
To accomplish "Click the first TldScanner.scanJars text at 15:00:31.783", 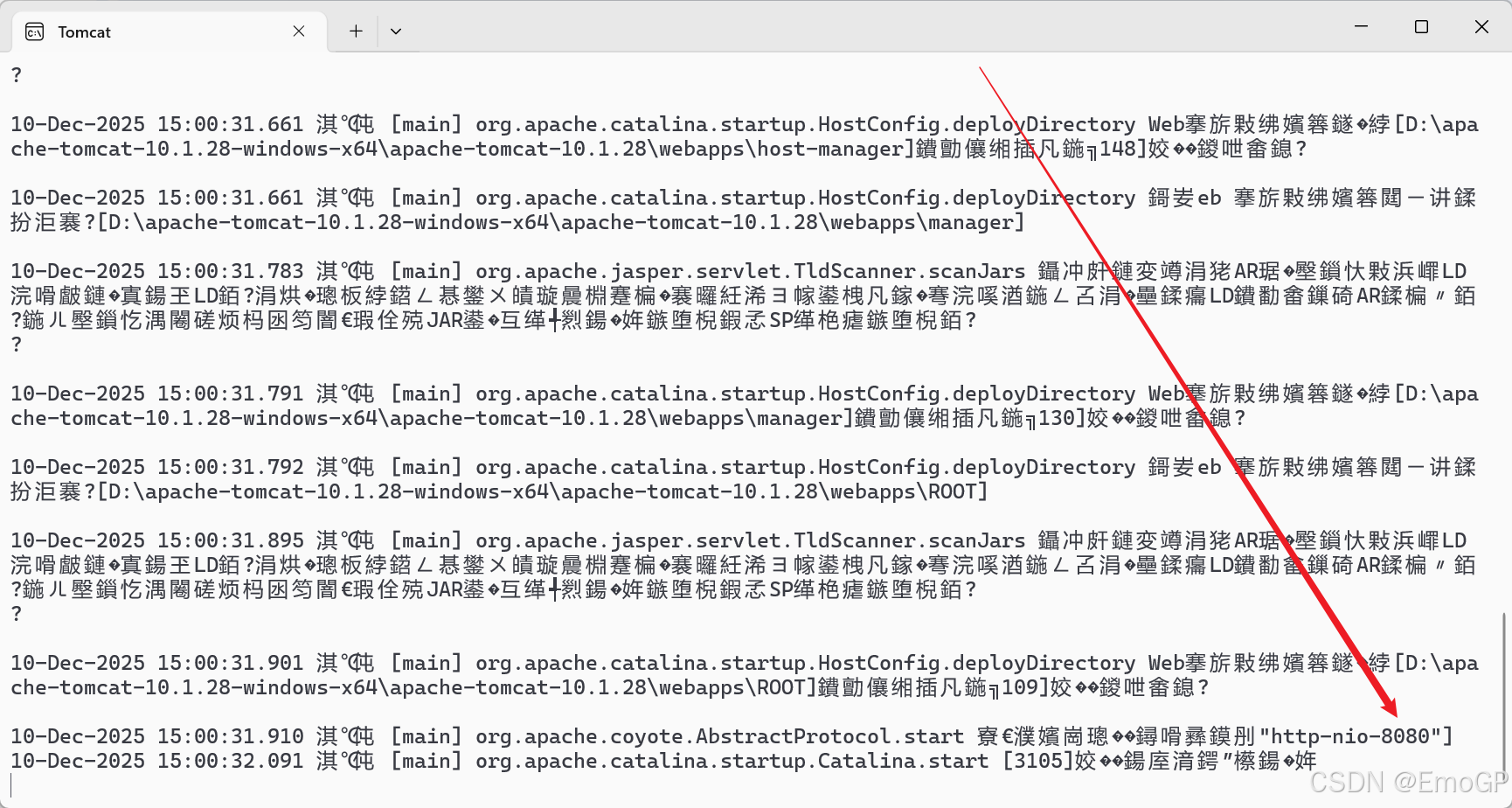I will tap(909, 271).
